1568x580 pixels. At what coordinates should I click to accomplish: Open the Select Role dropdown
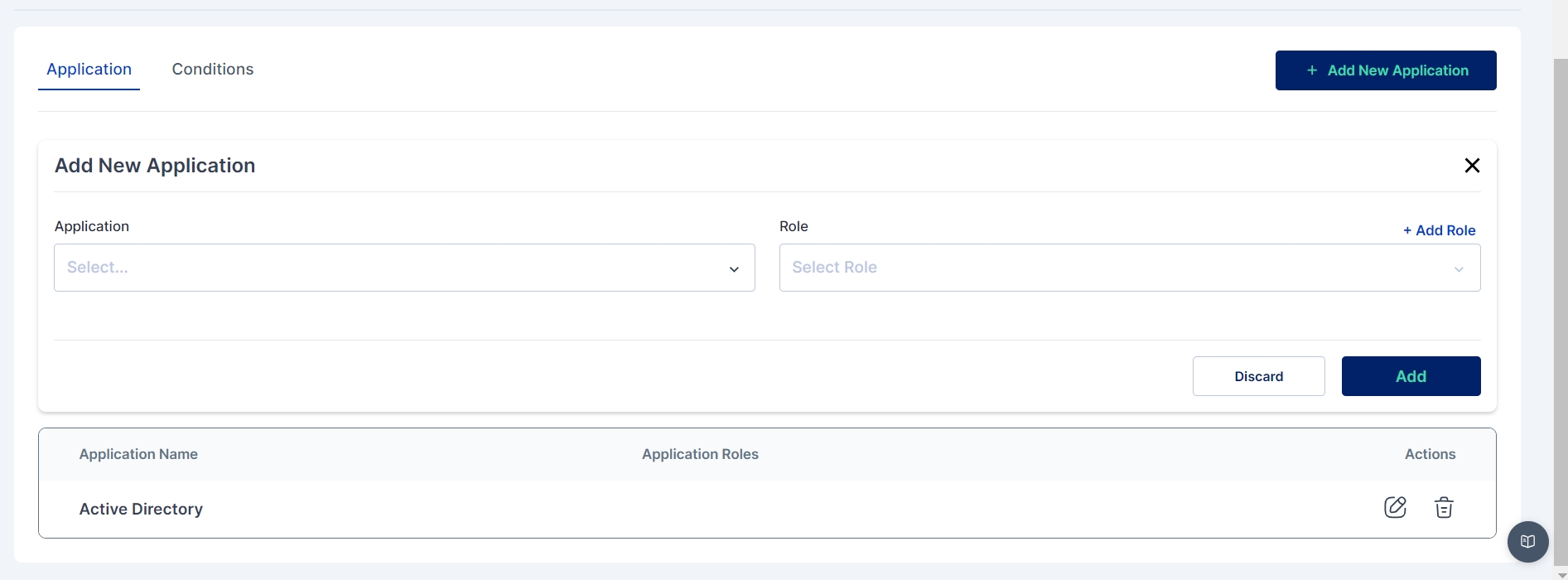(1110, 268)
